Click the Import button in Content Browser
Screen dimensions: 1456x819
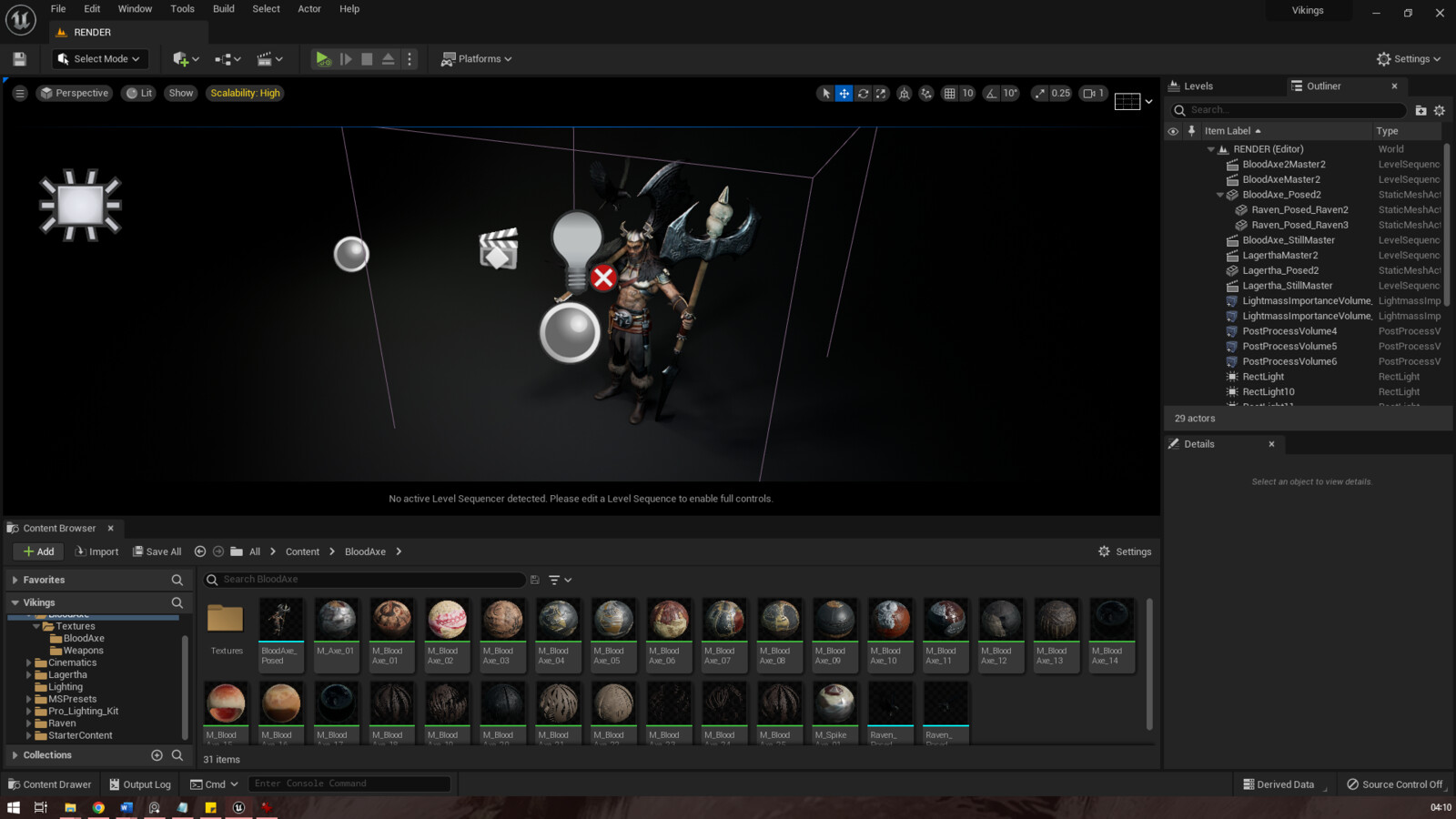click(x=96, y=551)
